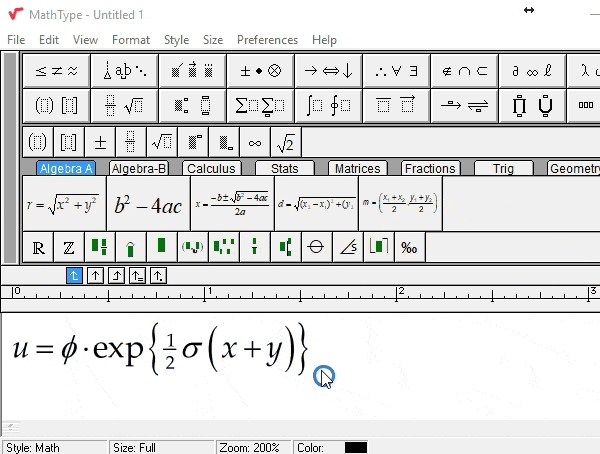Insert the circle with horizontal line symbol
The height and width of the screenshot is (454, 600).
[x=316, y=247]
